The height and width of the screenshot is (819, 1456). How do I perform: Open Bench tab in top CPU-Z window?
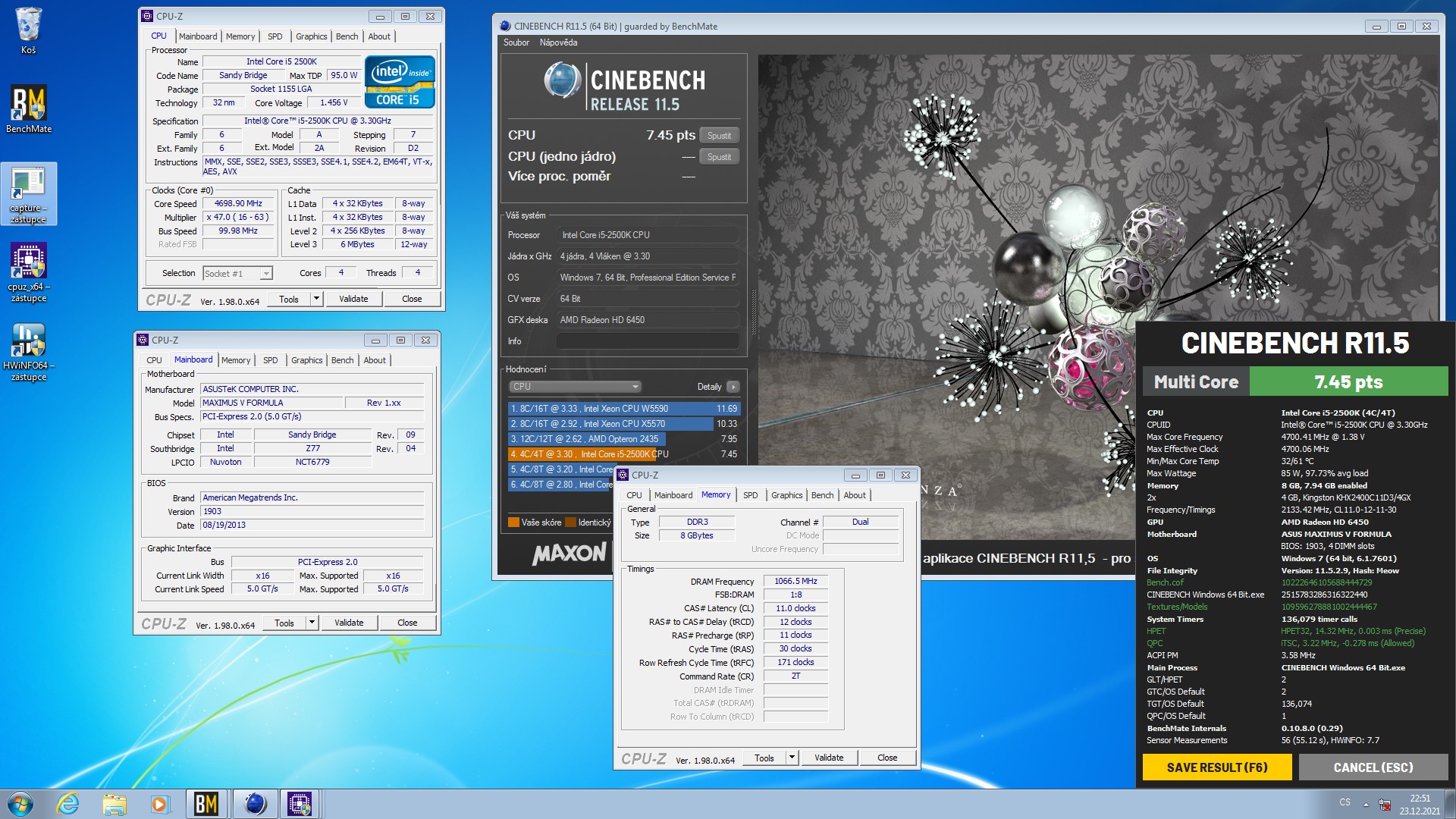click(347, 36)
